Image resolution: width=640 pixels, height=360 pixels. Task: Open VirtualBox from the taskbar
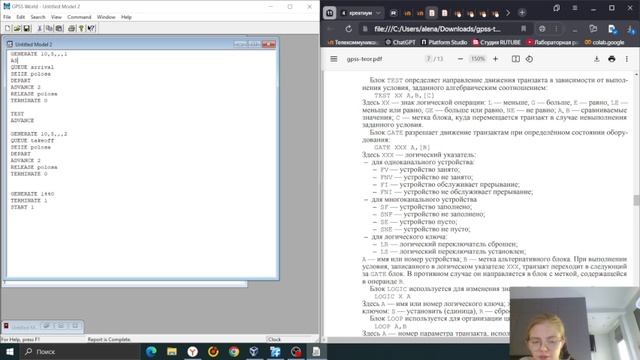(254, 351)
